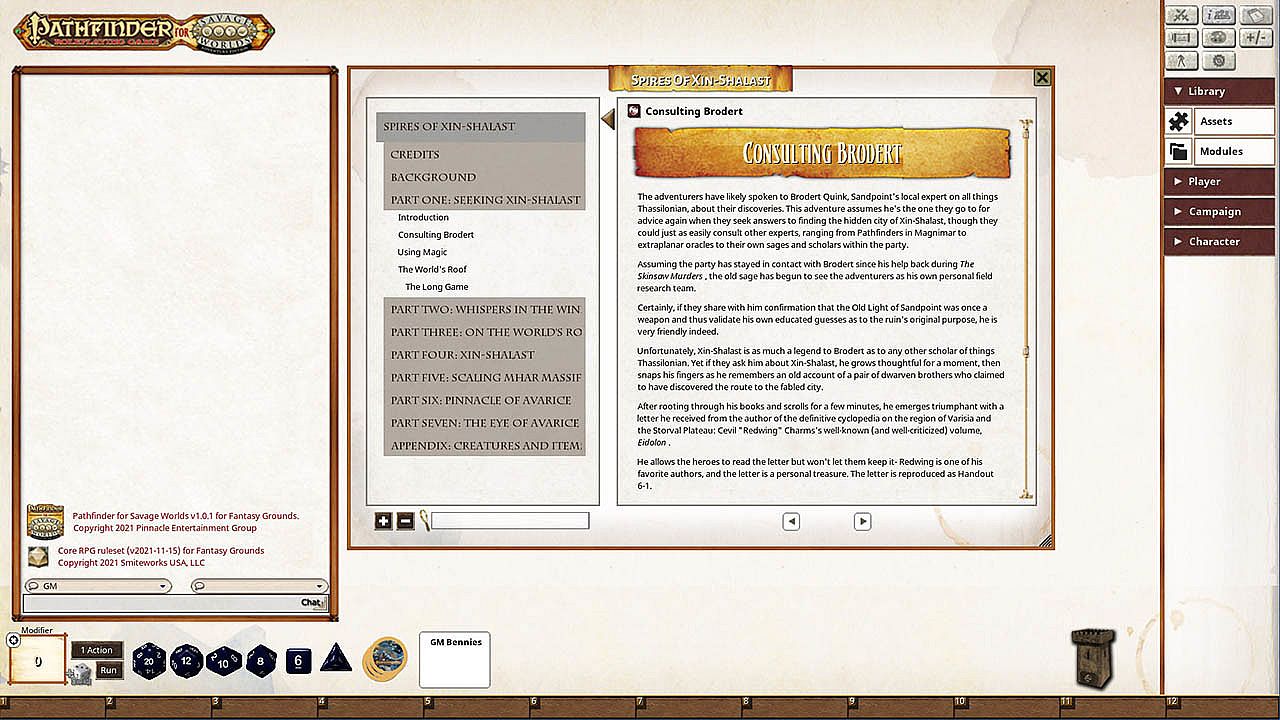
Task: Expand all index entries with plus button
Action: coord(383,521)
